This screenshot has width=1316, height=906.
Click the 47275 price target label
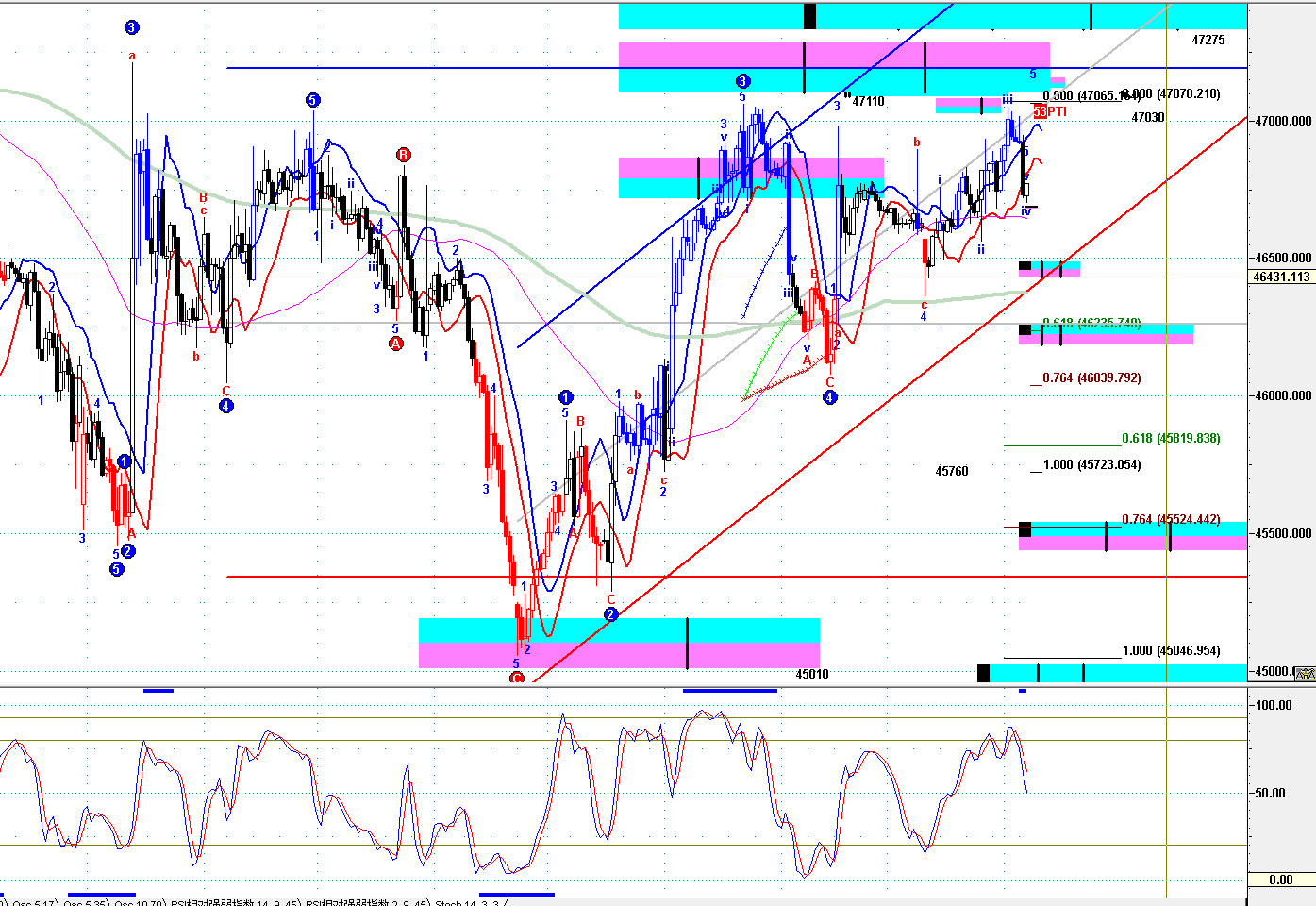(1208, 40)
